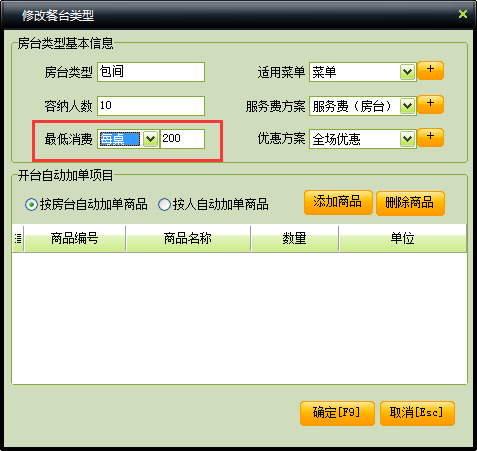This screenshot has height=451, width=477.
Task: Click the 添加商品 button
Action: 338,202
